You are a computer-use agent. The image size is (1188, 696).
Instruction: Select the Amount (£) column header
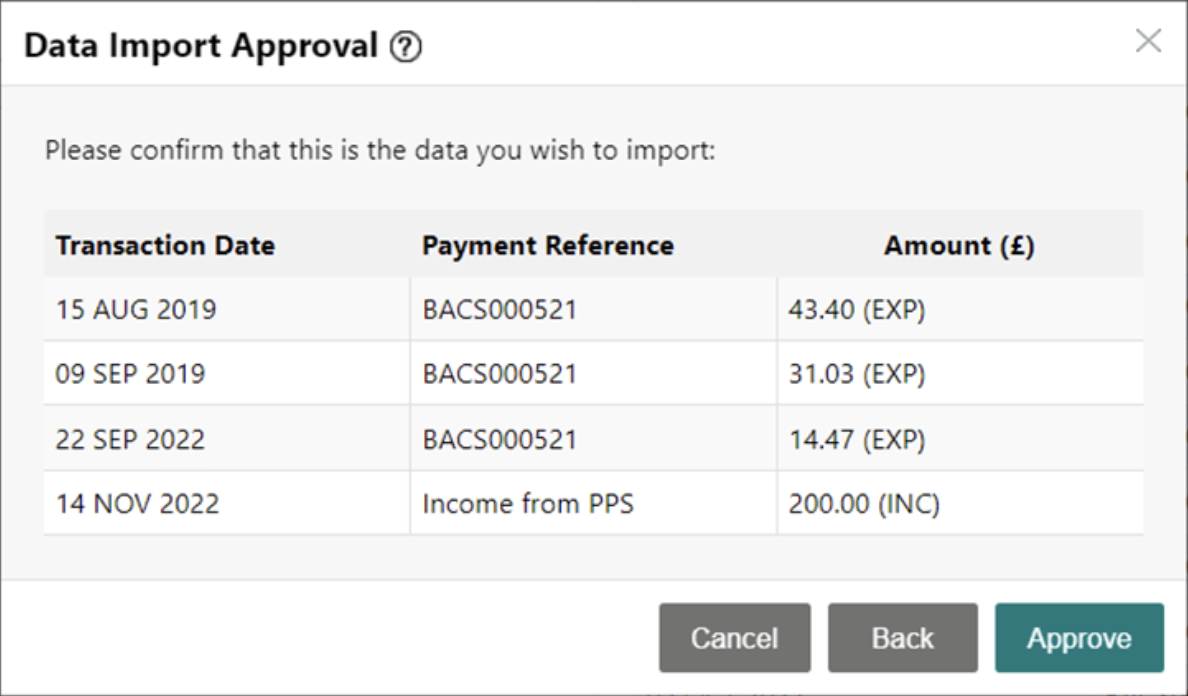pyautogui.click(x=959, y=245)
